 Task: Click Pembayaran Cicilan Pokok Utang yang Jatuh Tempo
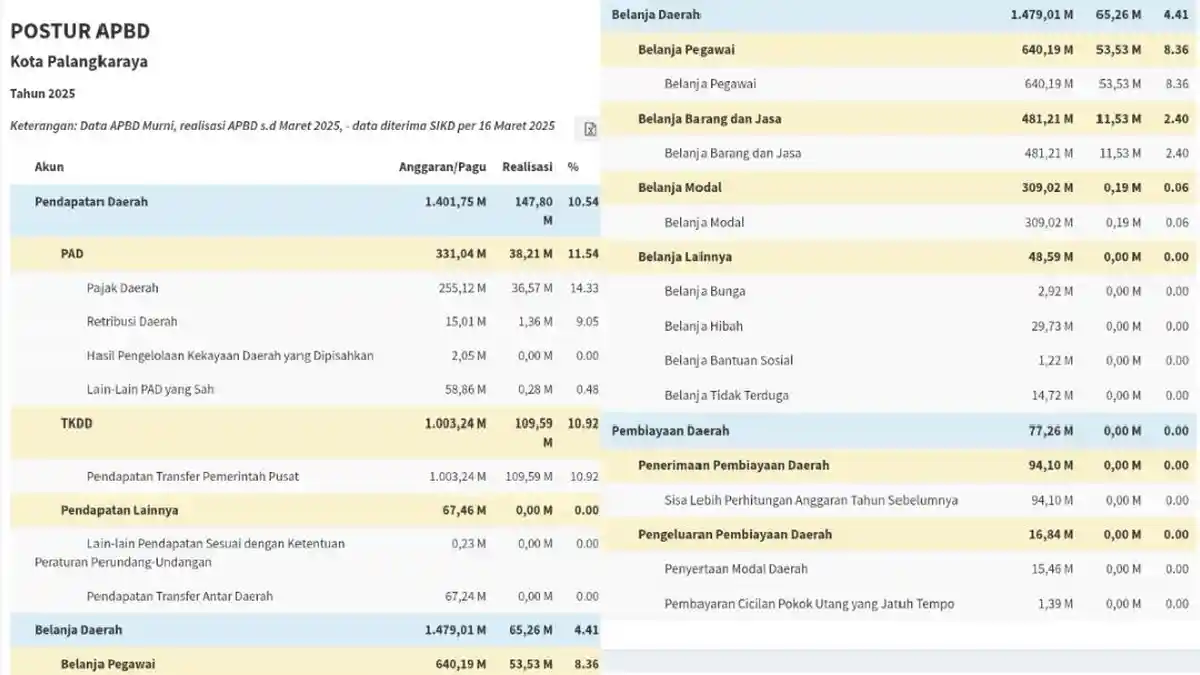809,604
